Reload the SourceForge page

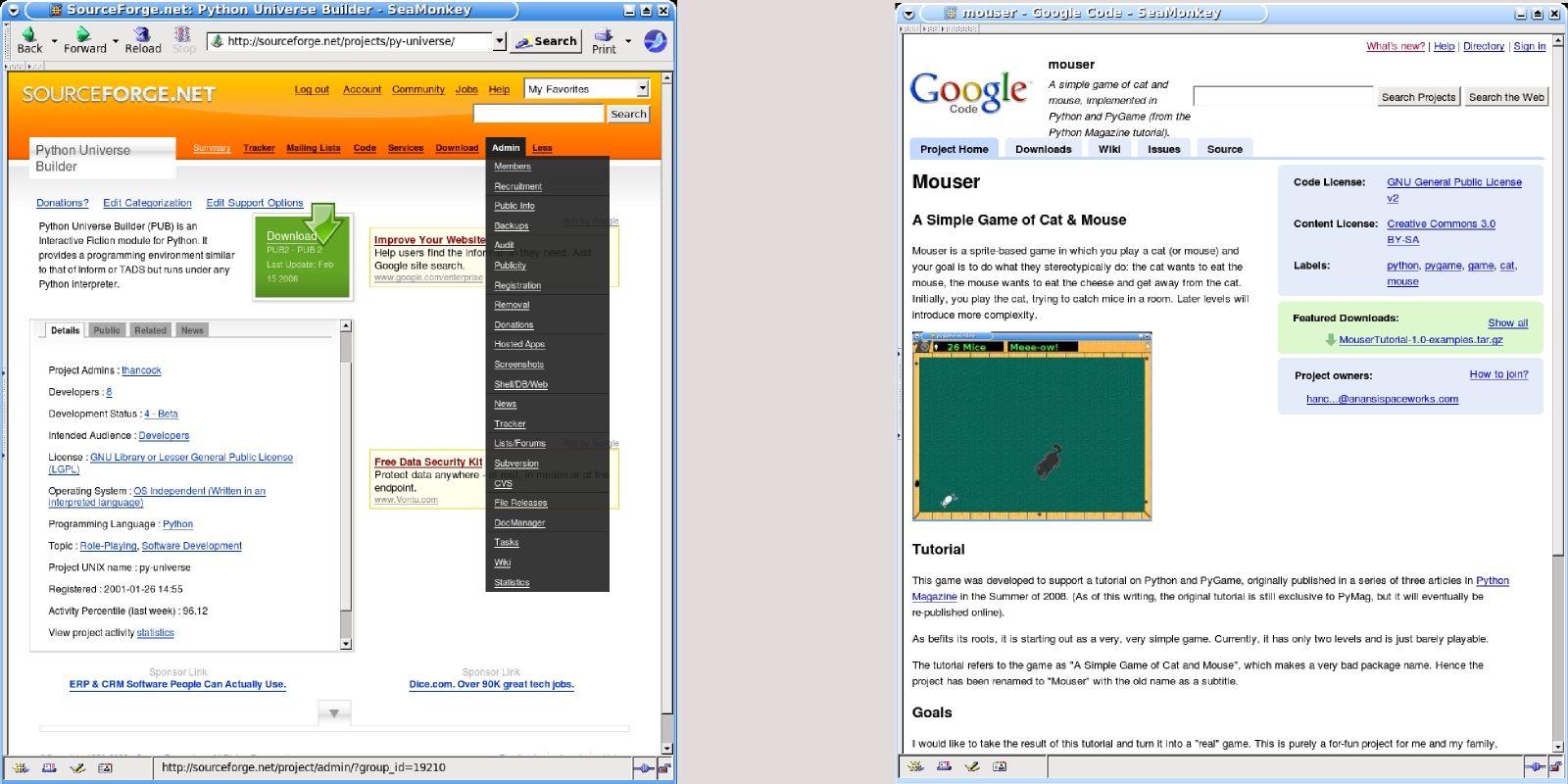point(142,40)
